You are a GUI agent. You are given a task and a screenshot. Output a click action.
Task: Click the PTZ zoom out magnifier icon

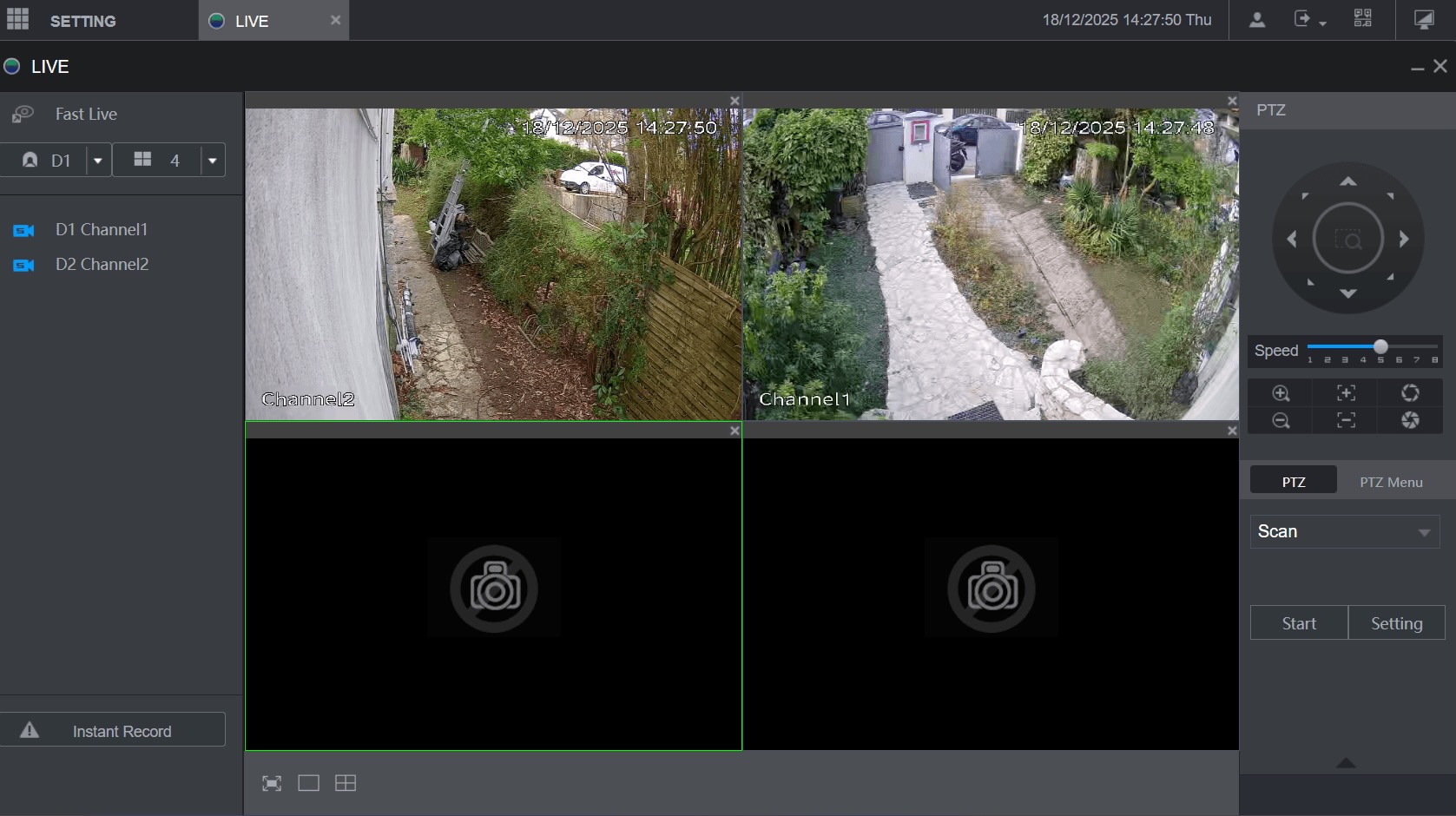(x=1281, y=421)
